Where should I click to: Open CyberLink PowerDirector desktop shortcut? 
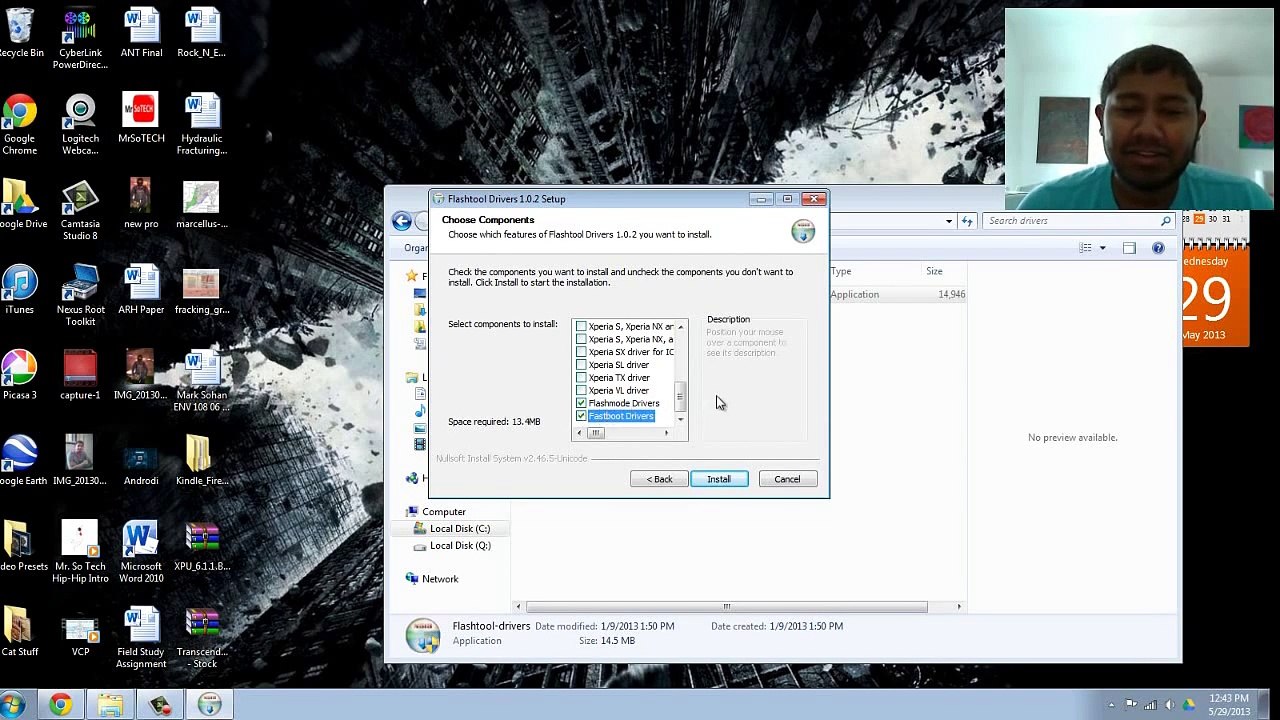point(81,40)
